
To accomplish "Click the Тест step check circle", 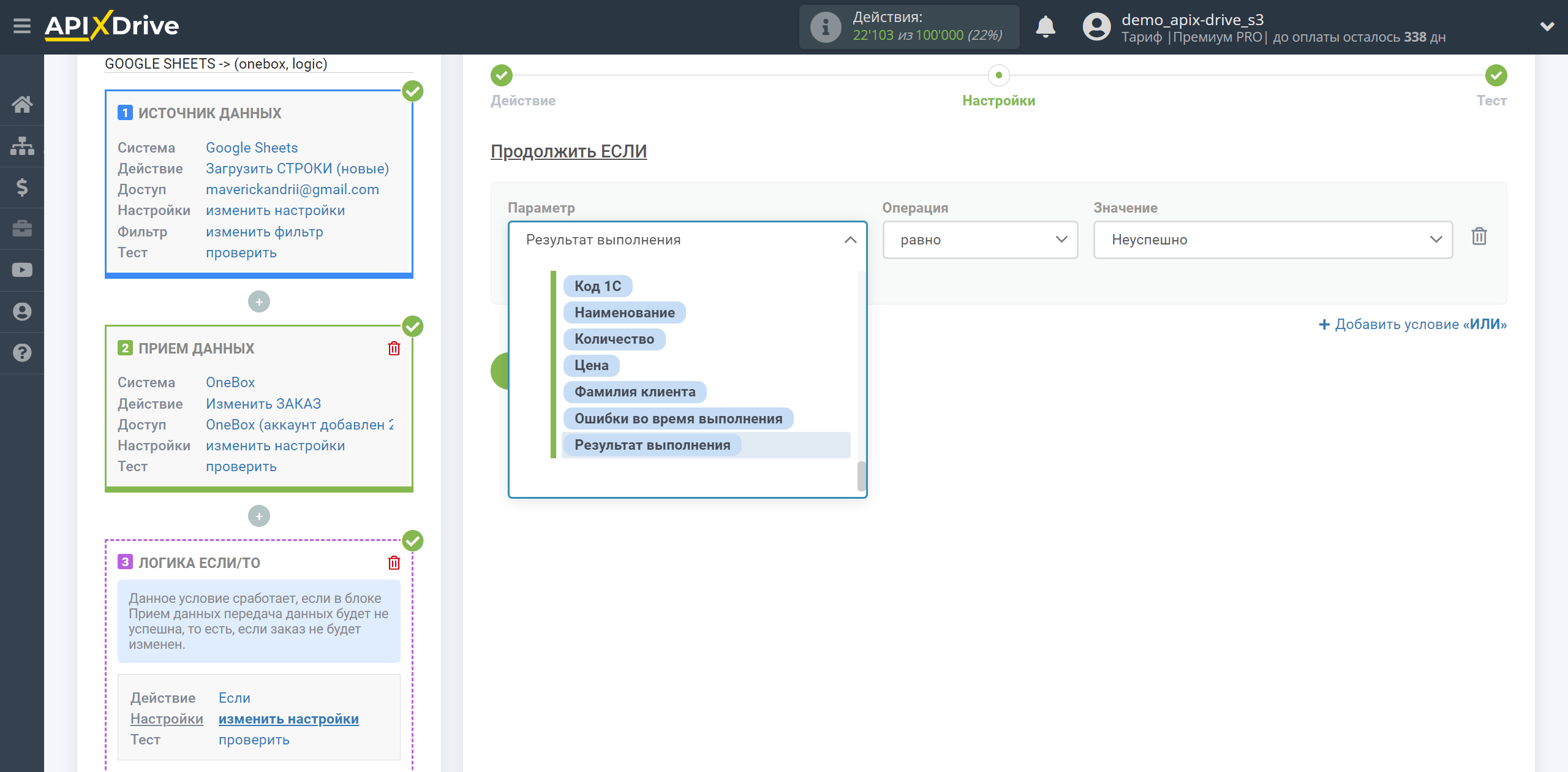I will pos(1496,75).
